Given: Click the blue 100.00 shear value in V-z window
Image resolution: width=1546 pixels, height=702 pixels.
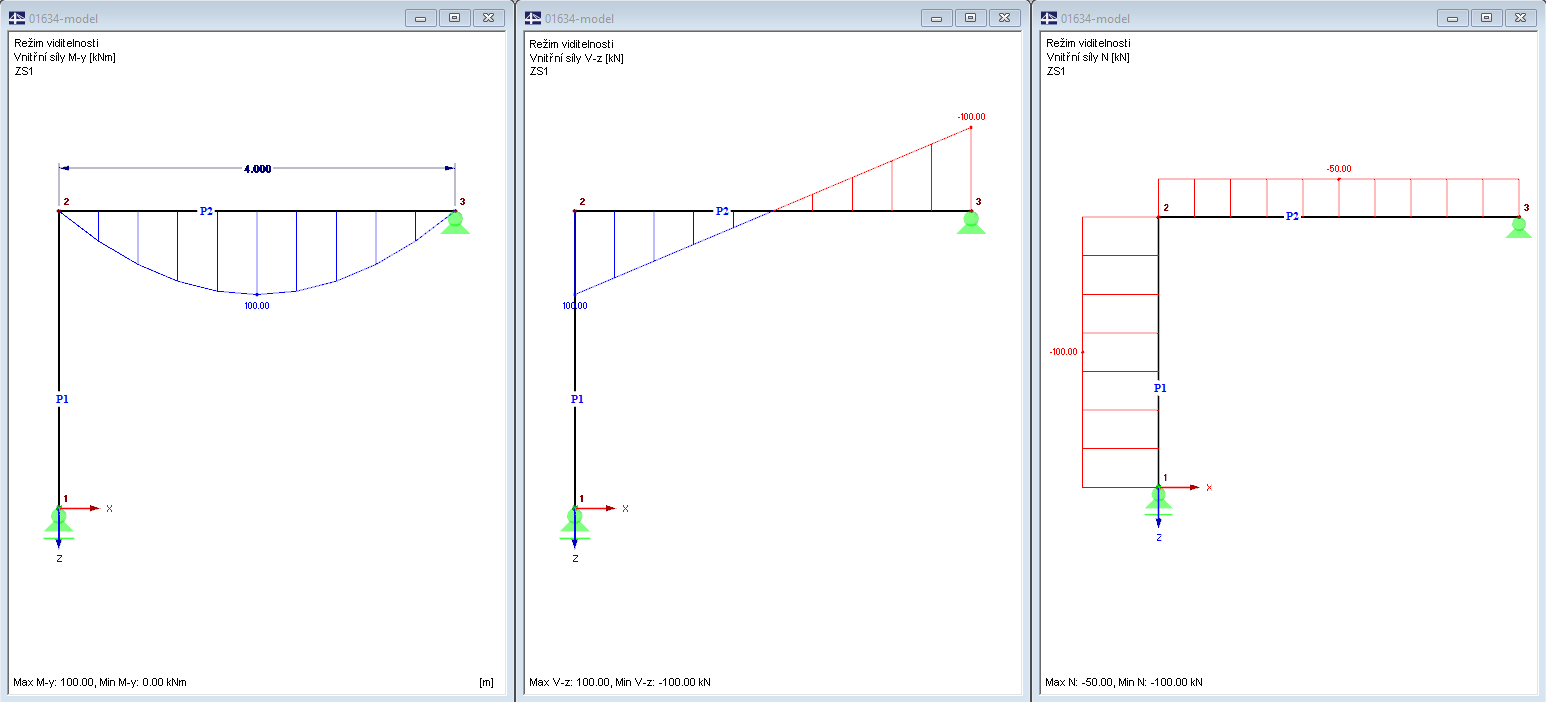Looking at the screenshot, I should pos(575,306).
